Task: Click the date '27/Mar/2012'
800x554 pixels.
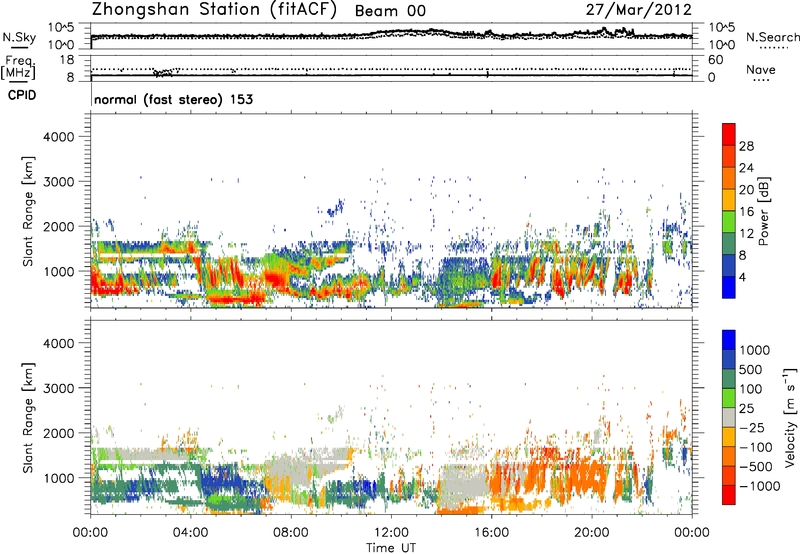Action: tap(639, 10)
